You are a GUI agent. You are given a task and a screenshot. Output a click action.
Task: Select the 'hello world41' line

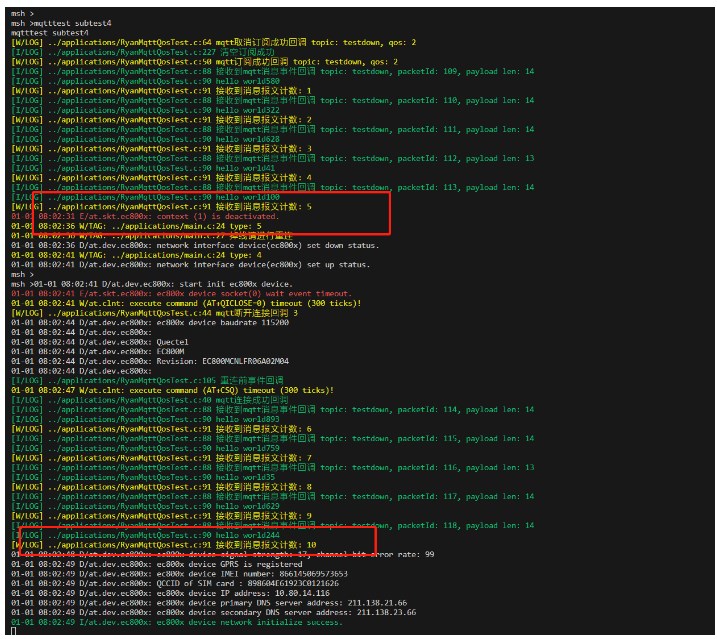pos(143,168)
